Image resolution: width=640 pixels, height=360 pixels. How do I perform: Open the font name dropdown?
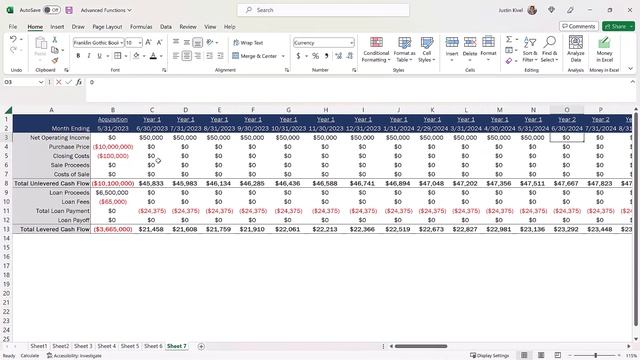point(122,43)
